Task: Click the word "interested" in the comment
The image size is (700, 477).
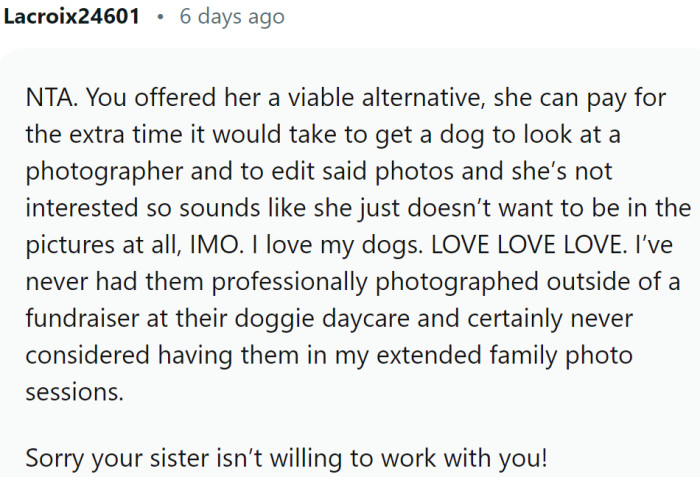Action: 76,206
